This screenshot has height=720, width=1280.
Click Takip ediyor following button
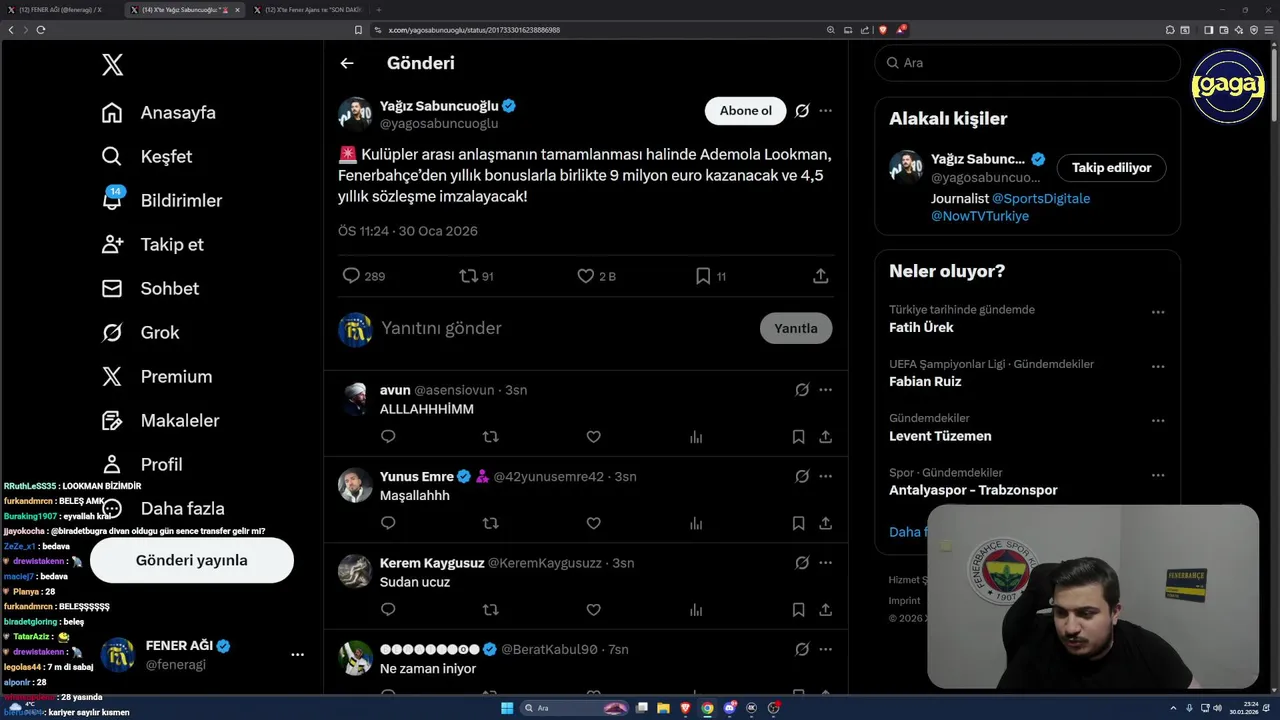pyautogui.click(x=1112, y=168)
